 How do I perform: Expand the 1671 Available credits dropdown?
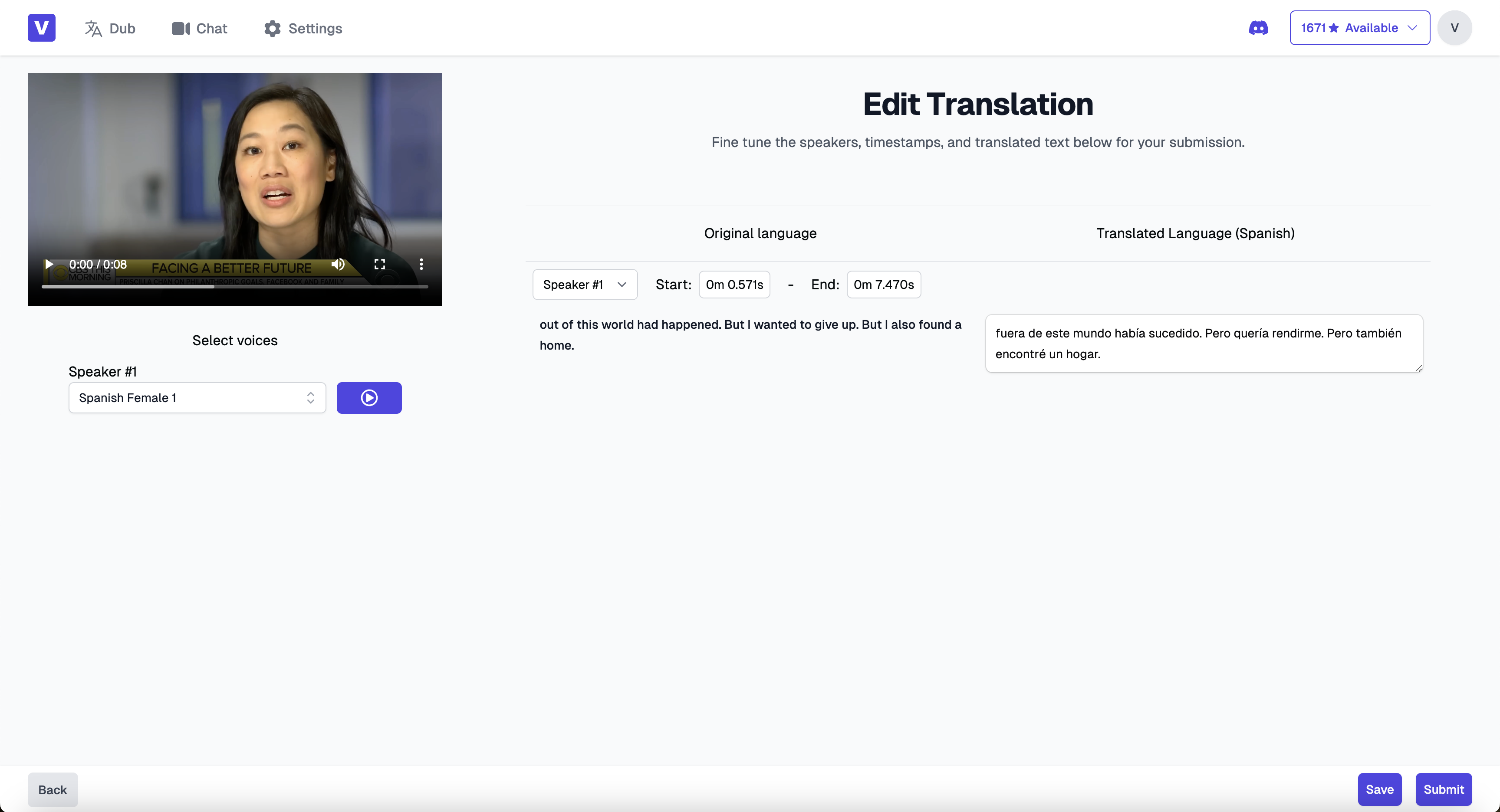coord(1359,28)
